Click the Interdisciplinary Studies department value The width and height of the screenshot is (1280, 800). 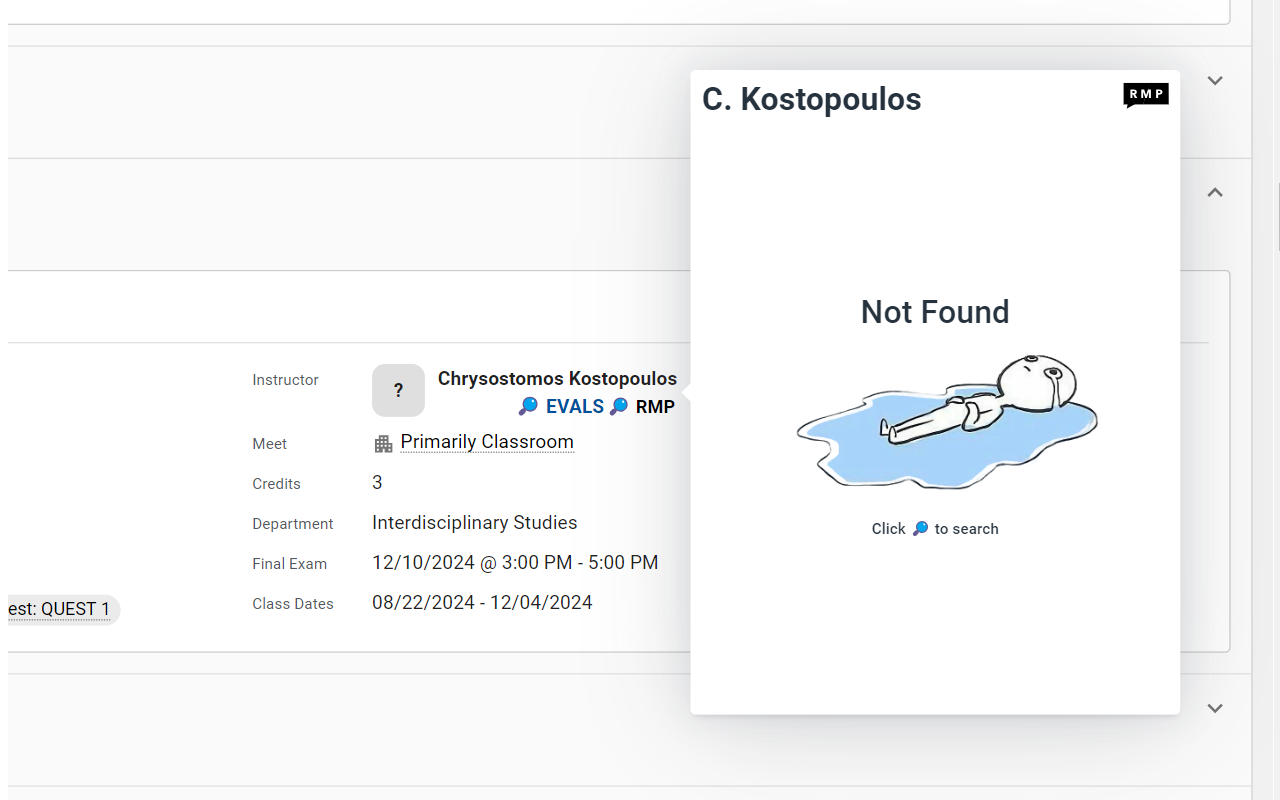pos(474,523)
